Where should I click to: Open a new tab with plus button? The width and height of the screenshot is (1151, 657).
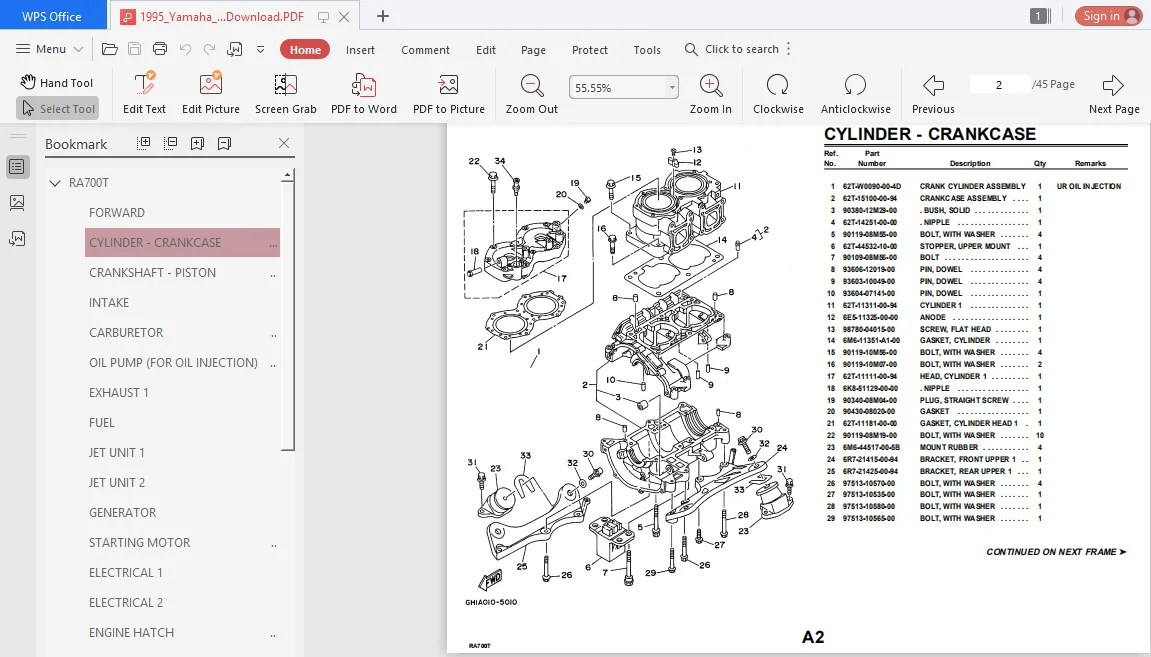(x=382, y=16)
